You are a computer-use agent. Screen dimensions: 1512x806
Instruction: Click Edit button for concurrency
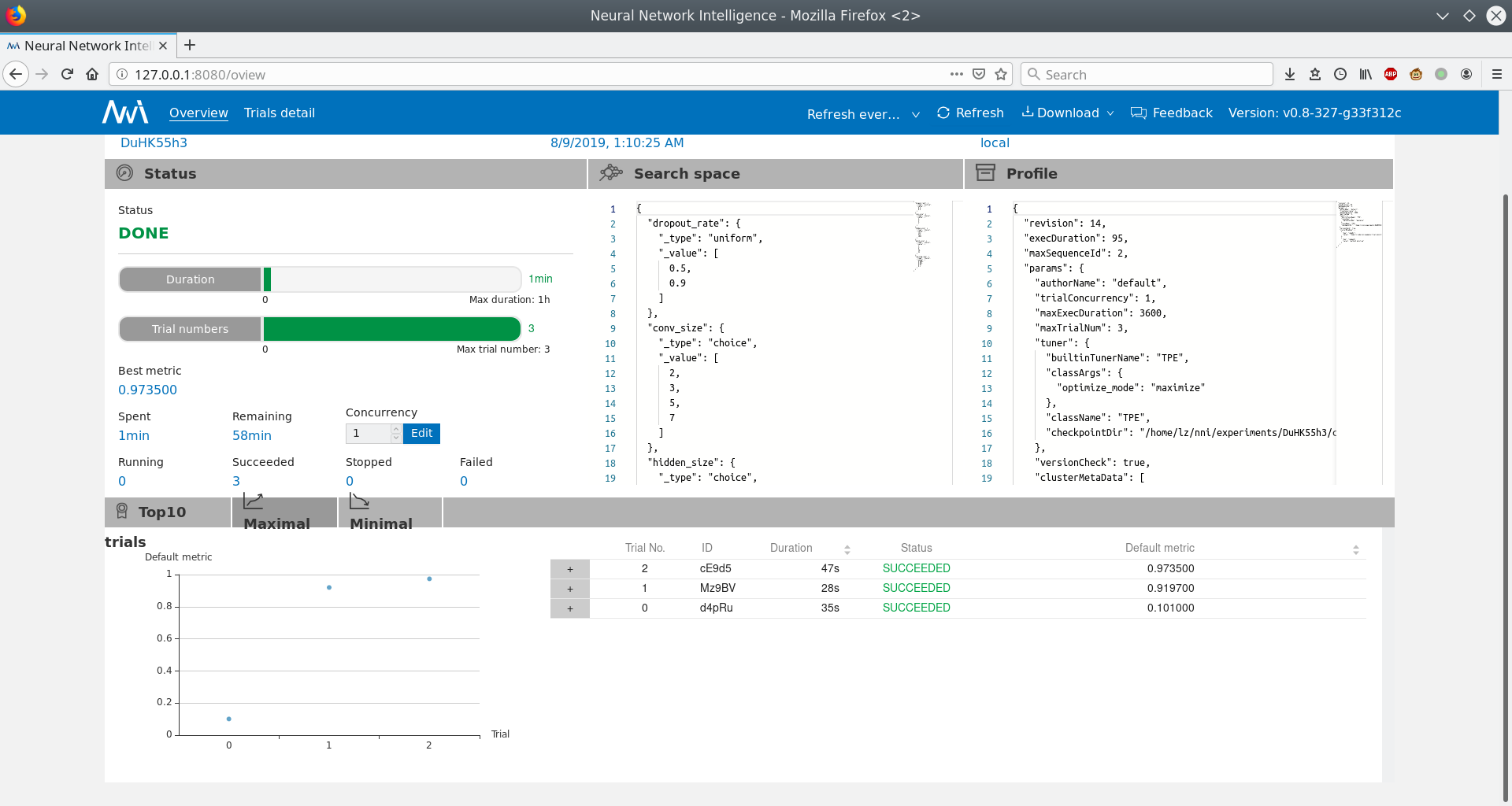tap(421, 433)
